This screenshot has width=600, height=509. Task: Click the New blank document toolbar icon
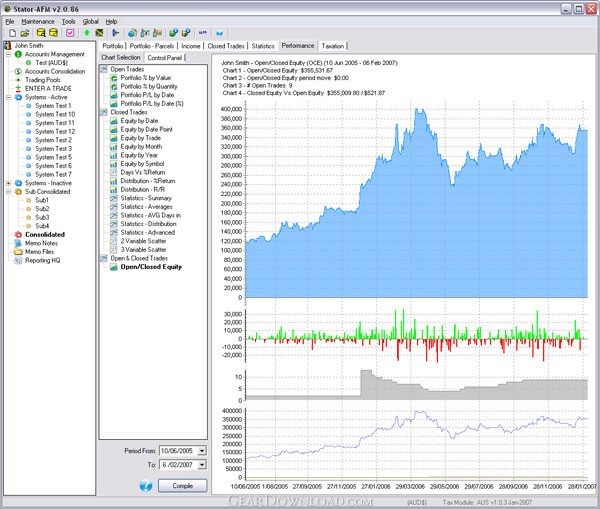12,33
